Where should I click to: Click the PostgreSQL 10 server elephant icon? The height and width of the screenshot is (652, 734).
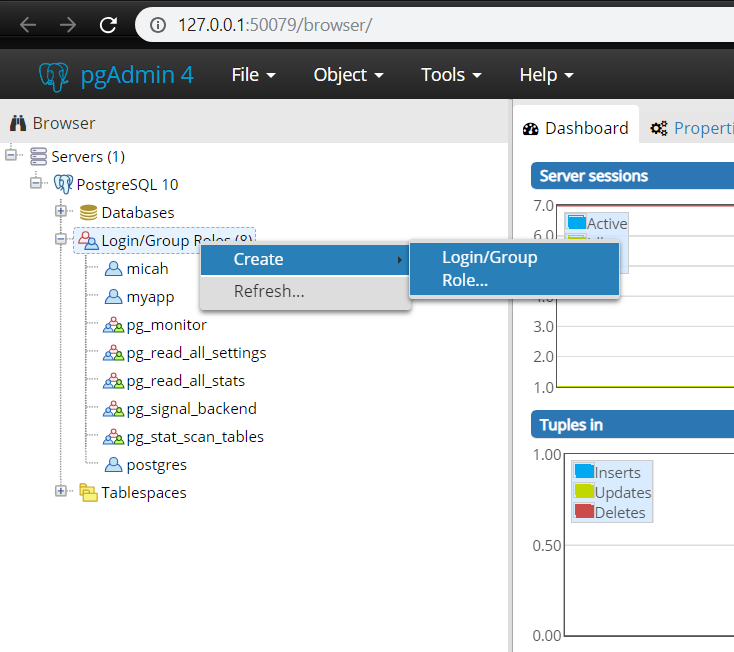tap(63, 184)
